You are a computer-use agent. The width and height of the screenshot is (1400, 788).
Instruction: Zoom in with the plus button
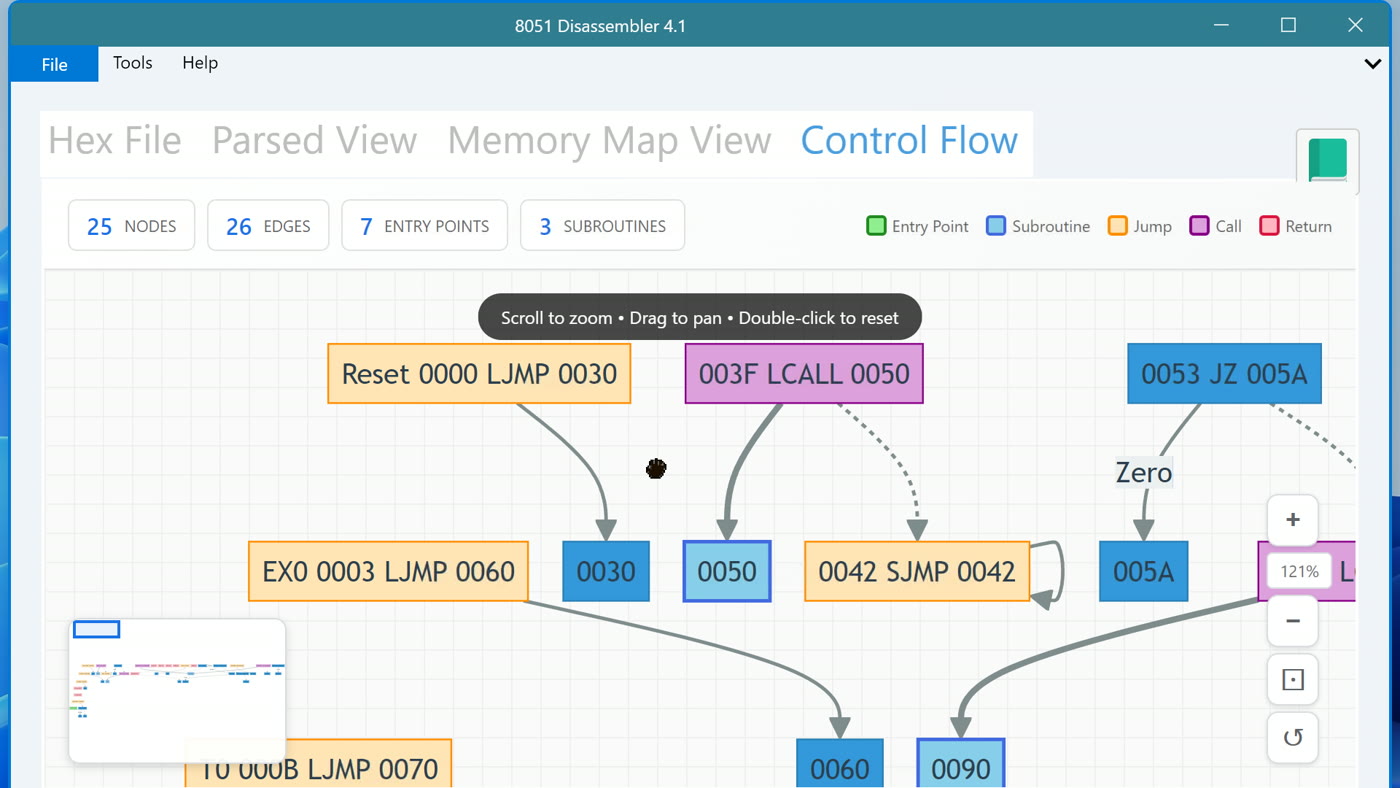click(x=1293, y=520)
